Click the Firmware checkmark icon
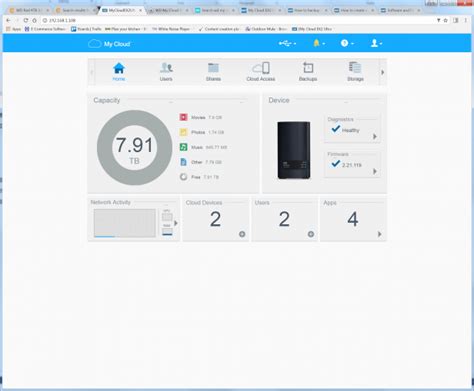Image resolution: width=474 pixels, height=391 pixels. click(x=336, y=164)
